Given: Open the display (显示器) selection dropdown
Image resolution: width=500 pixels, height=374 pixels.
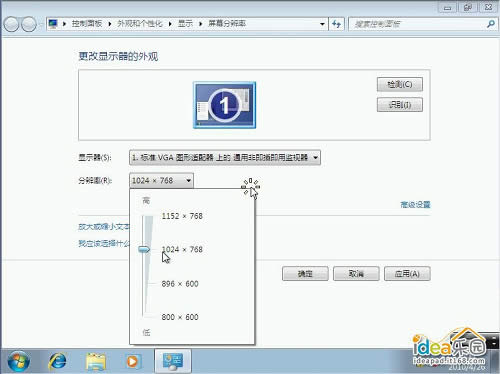Looking at the screenshot, I should click(225, 157).
